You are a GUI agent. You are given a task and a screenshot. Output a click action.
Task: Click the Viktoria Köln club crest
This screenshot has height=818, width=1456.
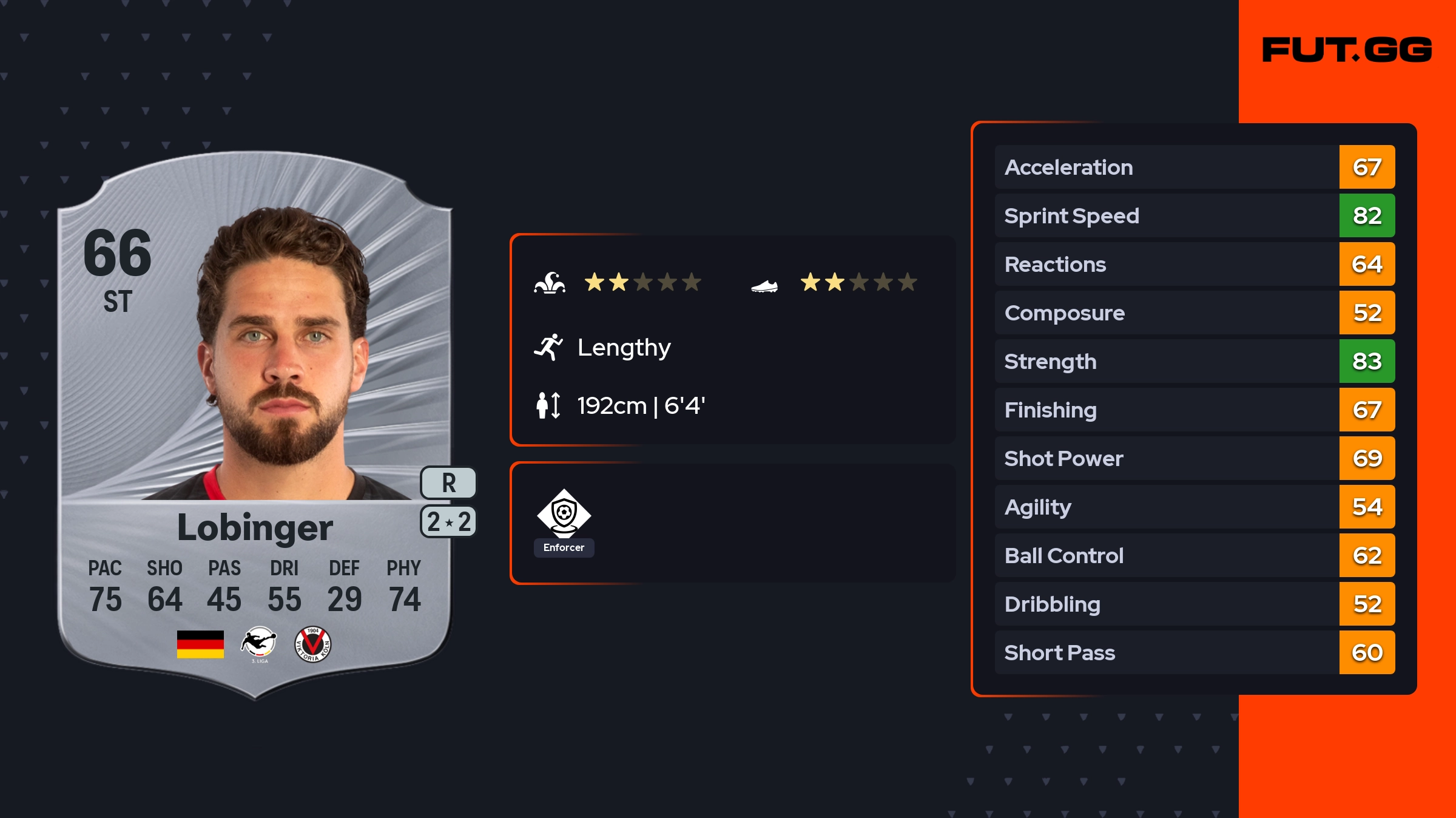[x=312, y=644]
